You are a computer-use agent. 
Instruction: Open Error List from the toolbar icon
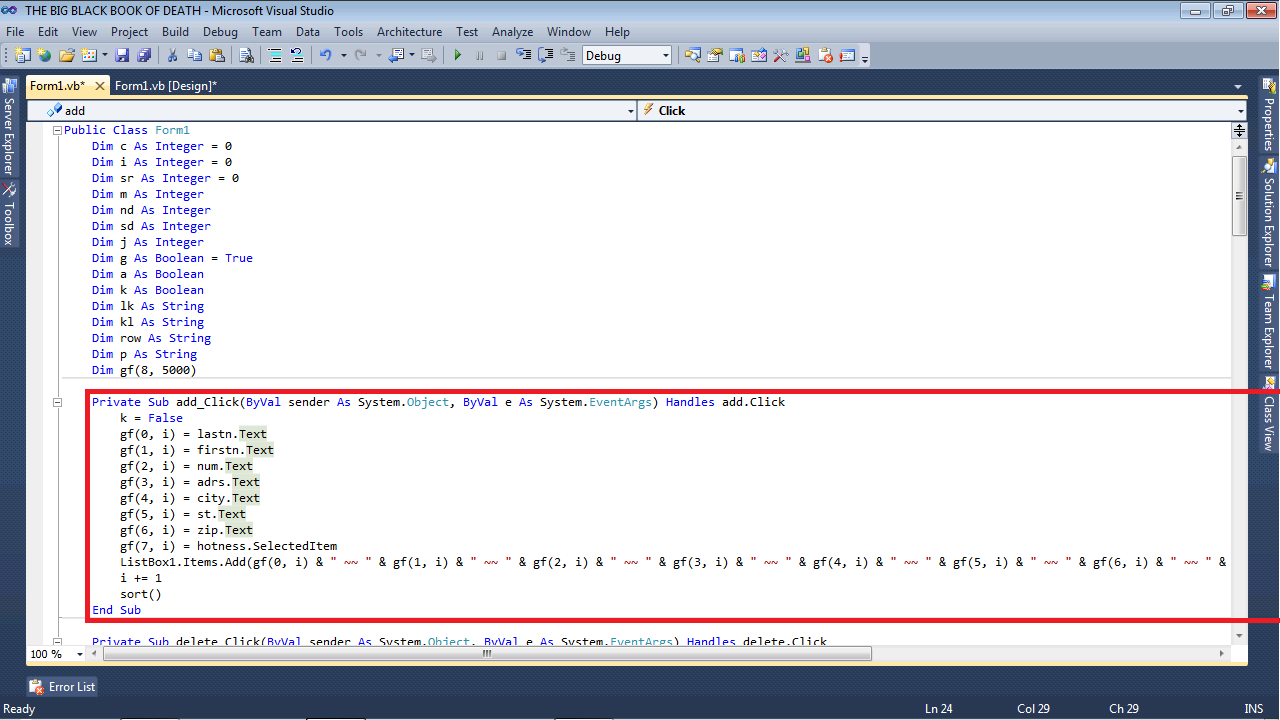tap(825, 56)
